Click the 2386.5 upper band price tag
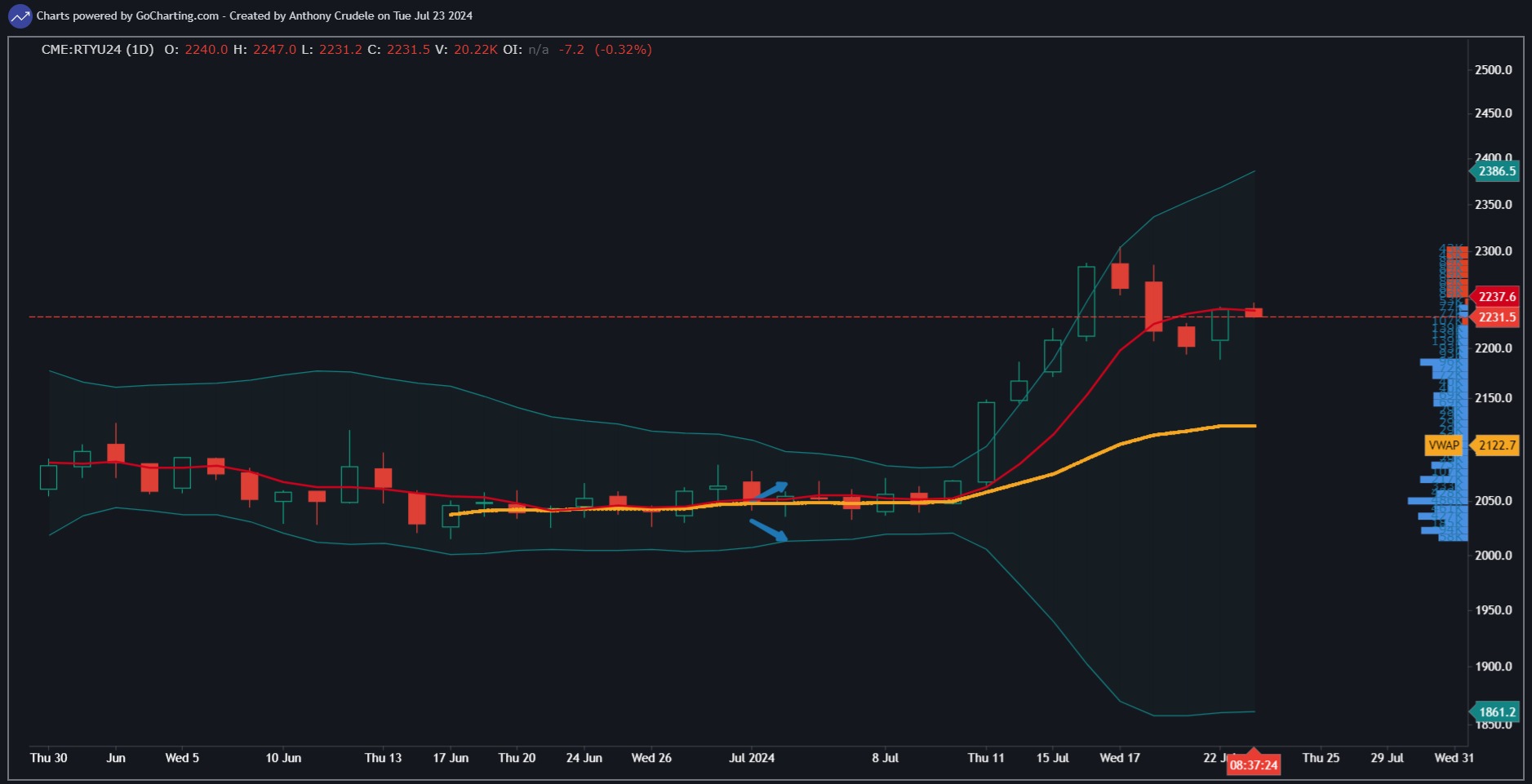Screen dimensions: 1532x784 [1494, 171]
